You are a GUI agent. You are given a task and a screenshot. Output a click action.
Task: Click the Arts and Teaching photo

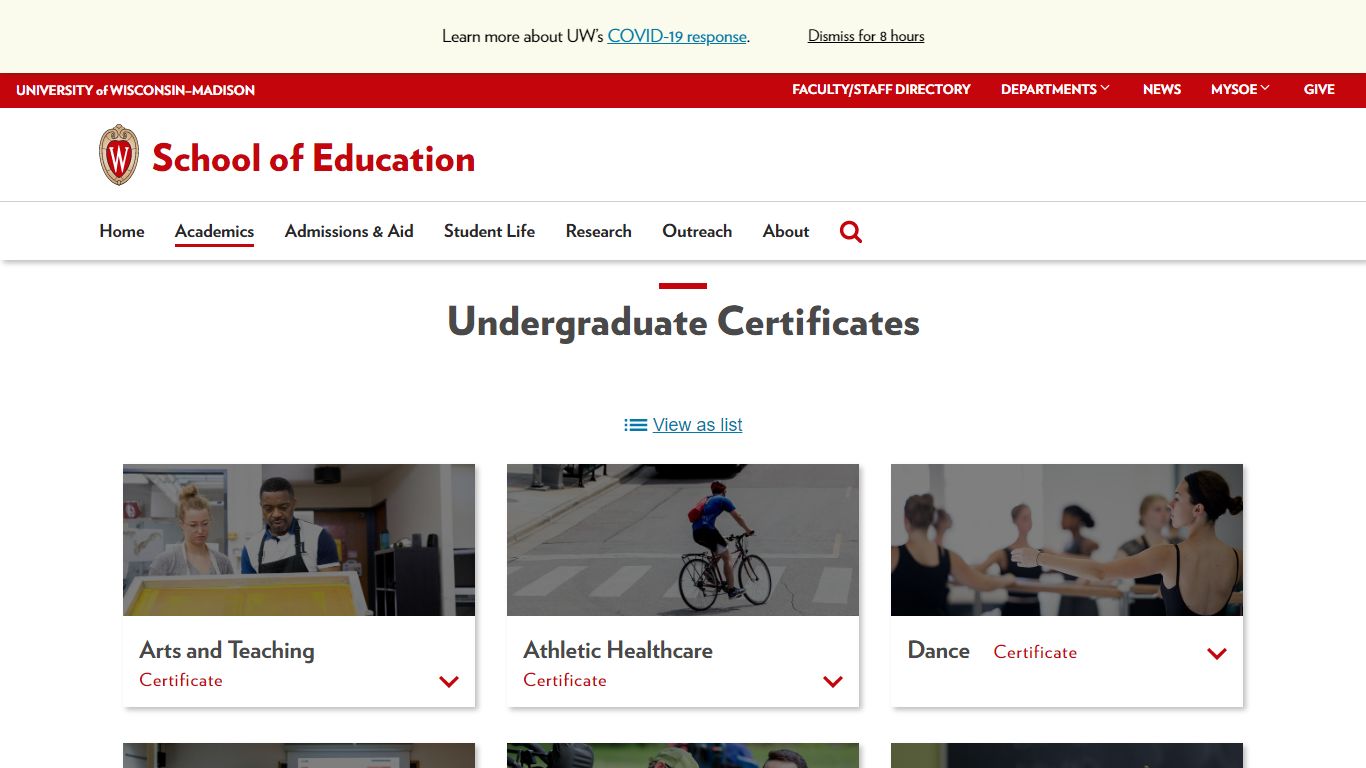[299, 540]
